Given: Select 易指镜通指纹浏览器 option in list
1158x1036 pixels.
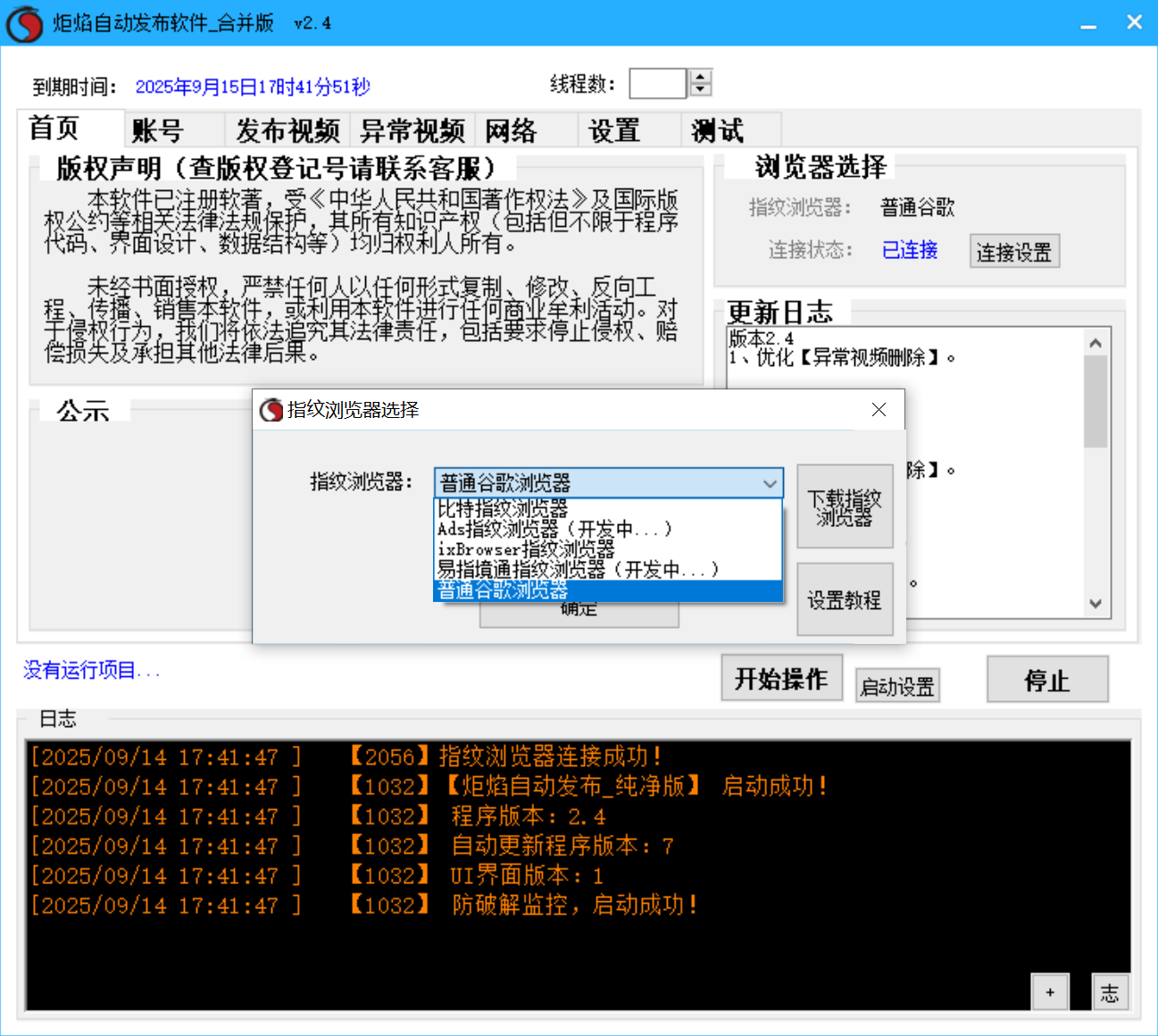Looking at the screenshot, I should point(577,570).
